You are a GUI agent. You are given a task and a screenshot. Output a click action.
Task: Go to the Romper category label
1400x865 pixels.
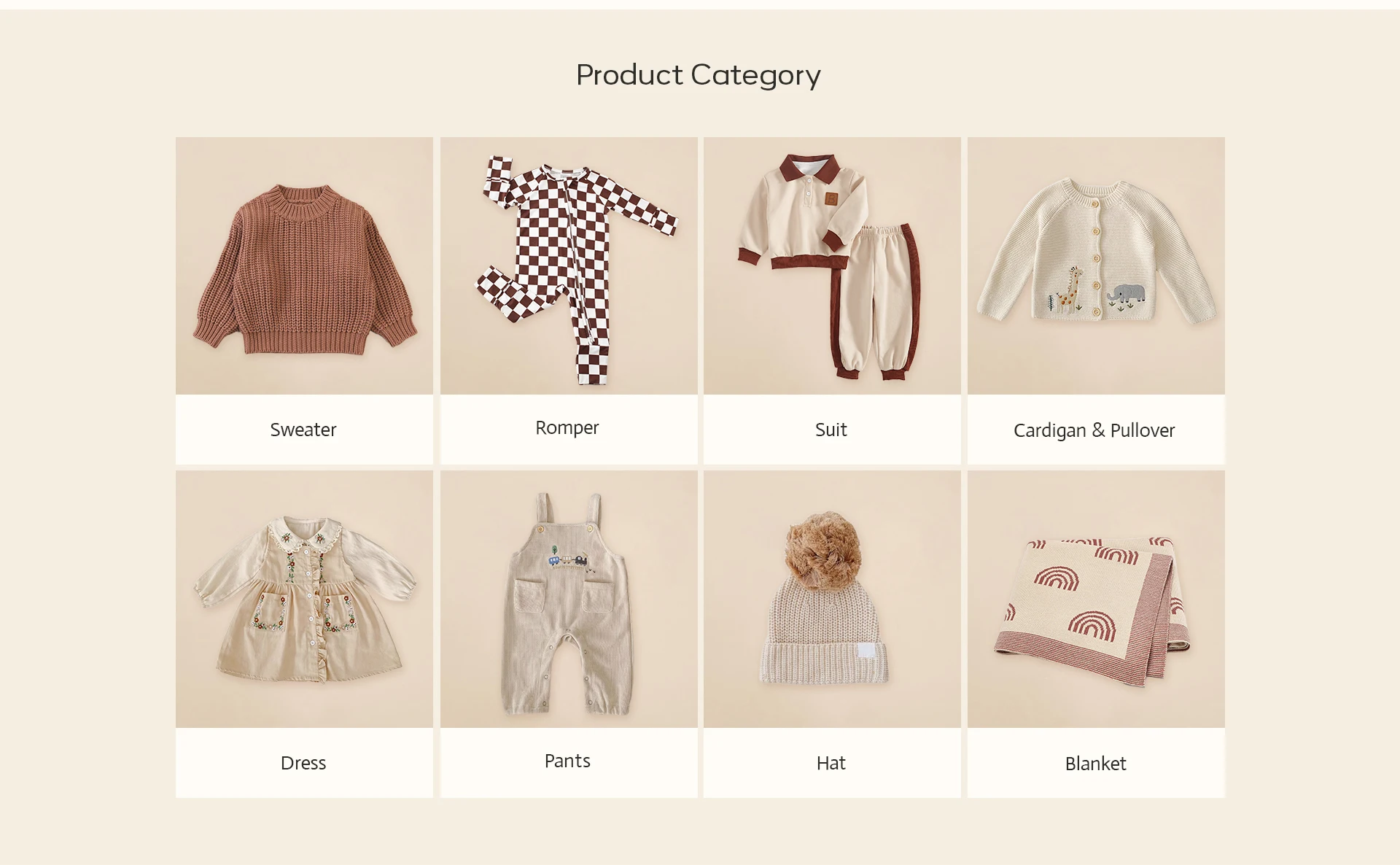[567, 427]
